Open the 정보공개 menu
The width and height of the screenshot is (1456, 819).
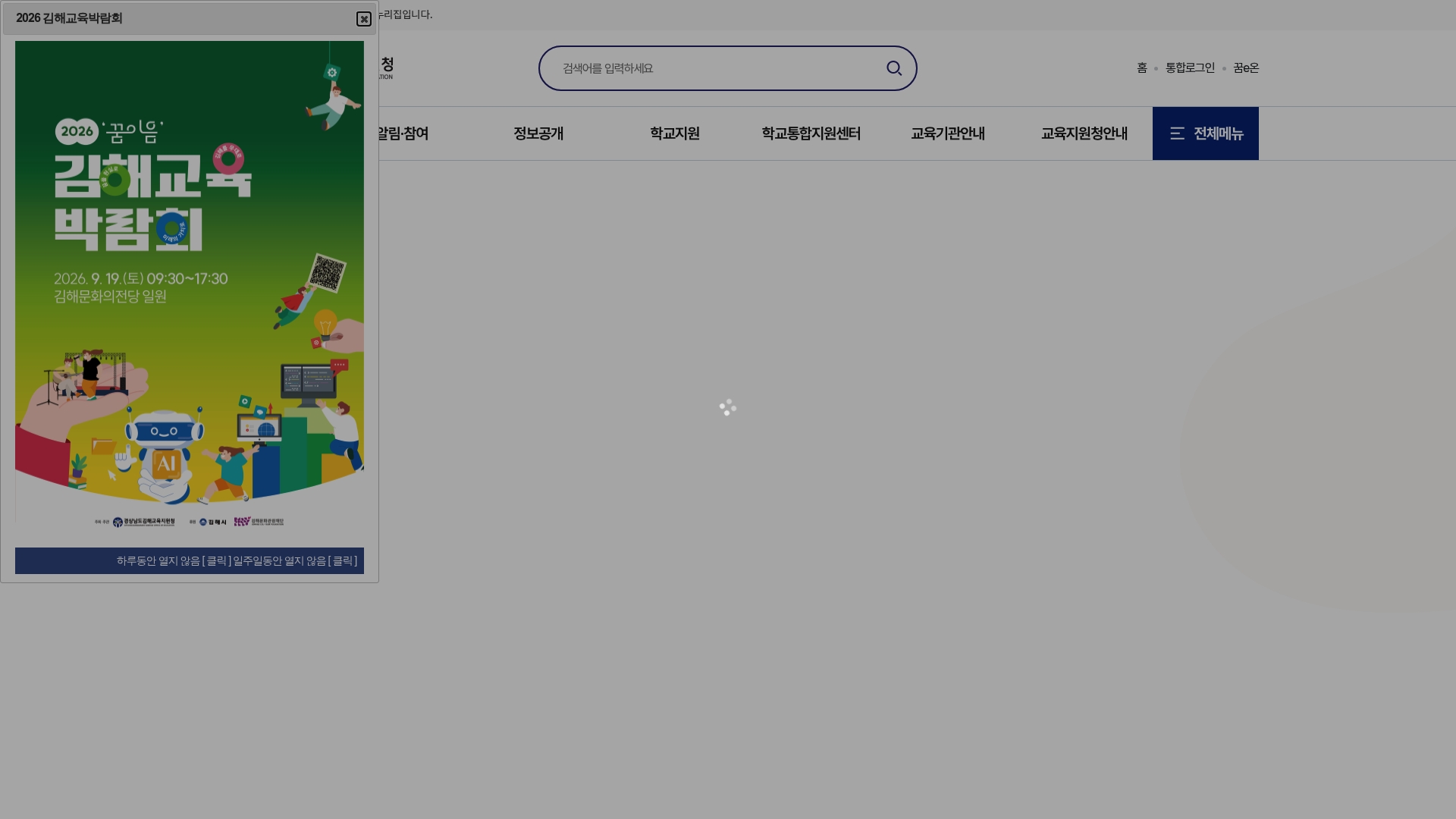(538, 133)
